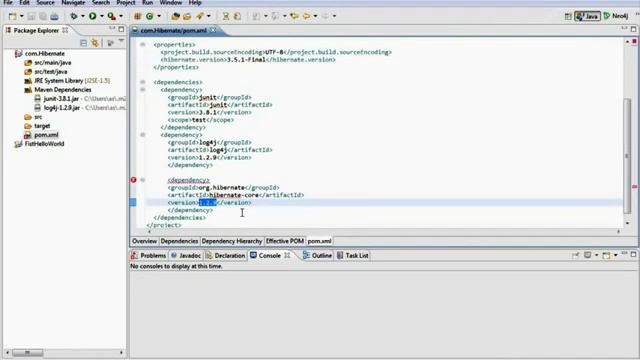
Task: Switch to the Dependency Hierarchy tab
Action: coord(232,241)
